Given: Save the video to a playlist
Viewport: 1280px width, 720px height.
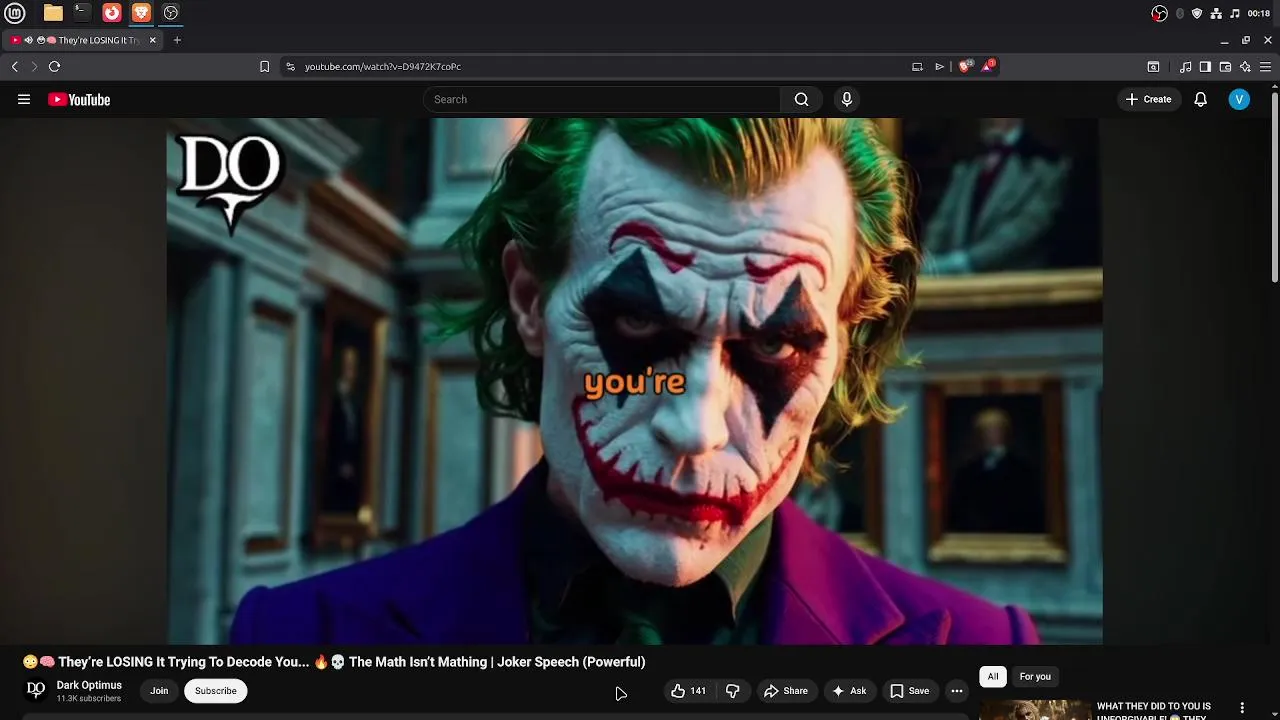Looking at the screenshot, I should pos(910,691).
